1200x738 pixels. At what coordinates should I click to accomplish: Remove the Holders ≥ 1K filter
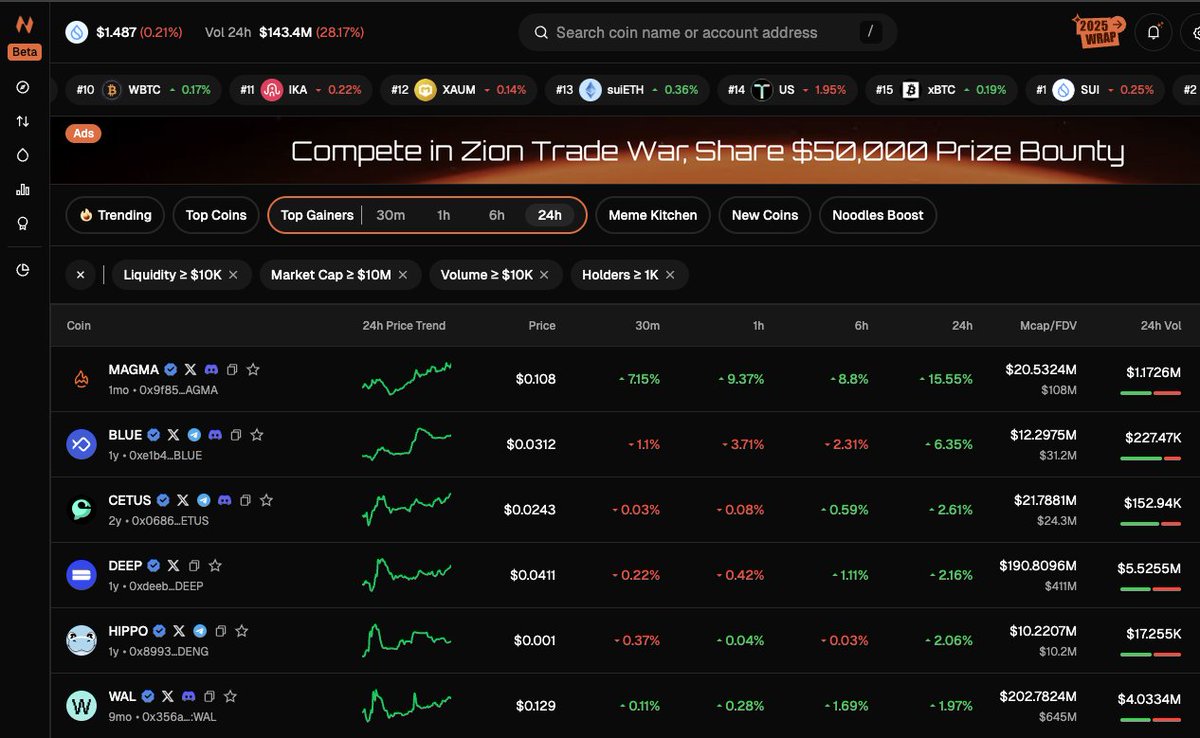click(x=670, y=274)
